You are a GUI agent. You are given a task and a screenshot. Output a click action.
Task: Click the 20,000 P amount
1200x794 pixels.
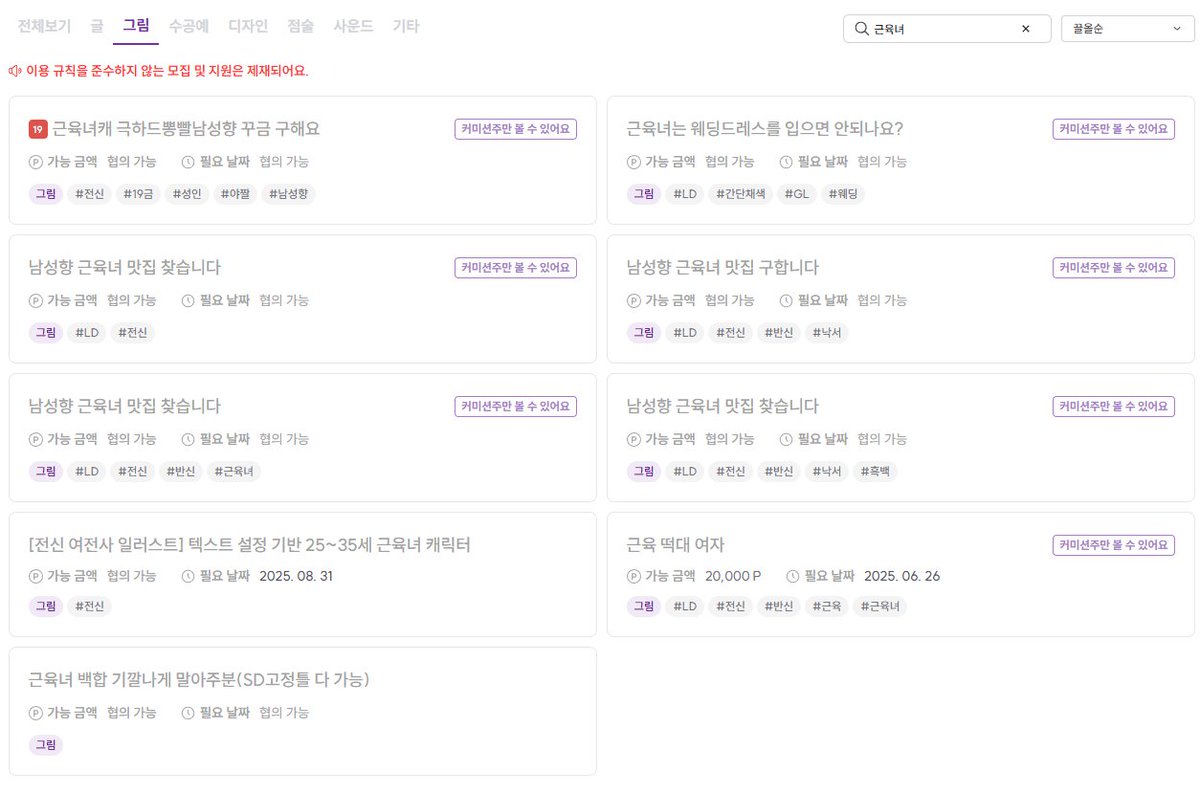tap(733, 576)
